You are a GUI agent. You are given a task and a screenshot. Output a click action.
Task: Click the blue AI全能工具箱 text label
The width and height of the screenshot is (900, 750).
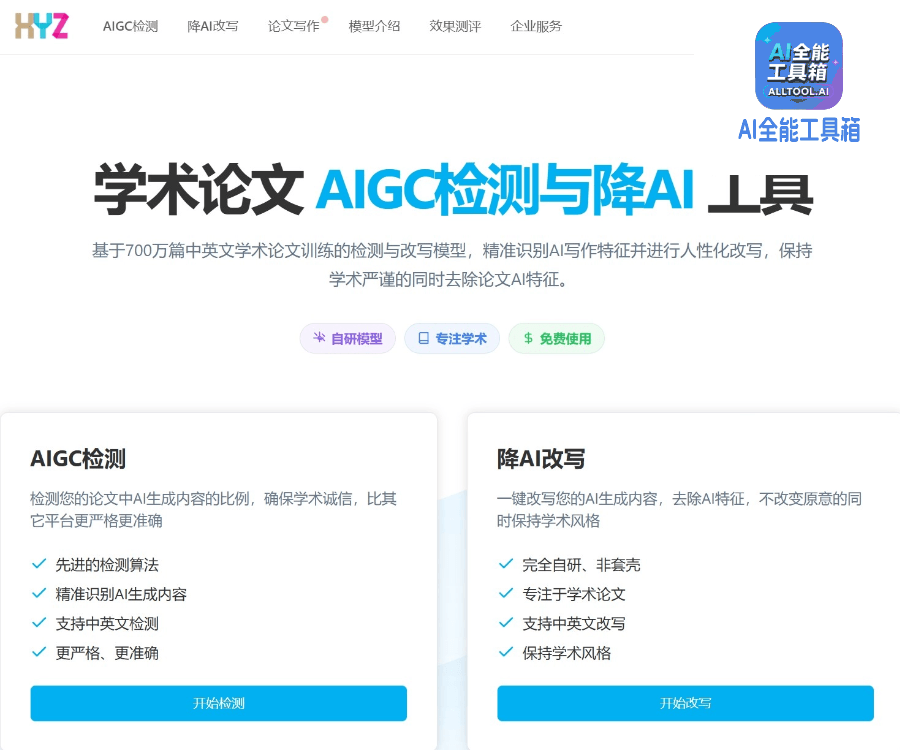tap(799, 130)
